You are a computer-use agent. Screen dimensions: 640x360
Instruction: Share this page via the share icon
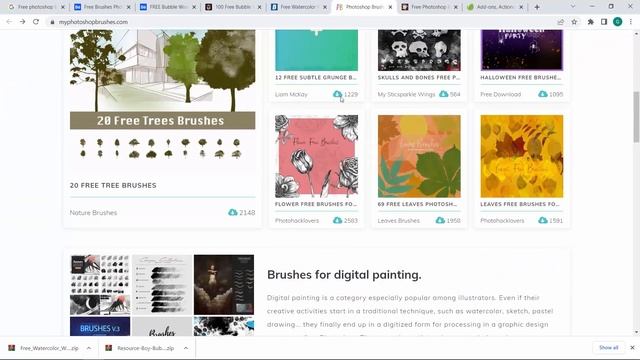click(560, 22)
